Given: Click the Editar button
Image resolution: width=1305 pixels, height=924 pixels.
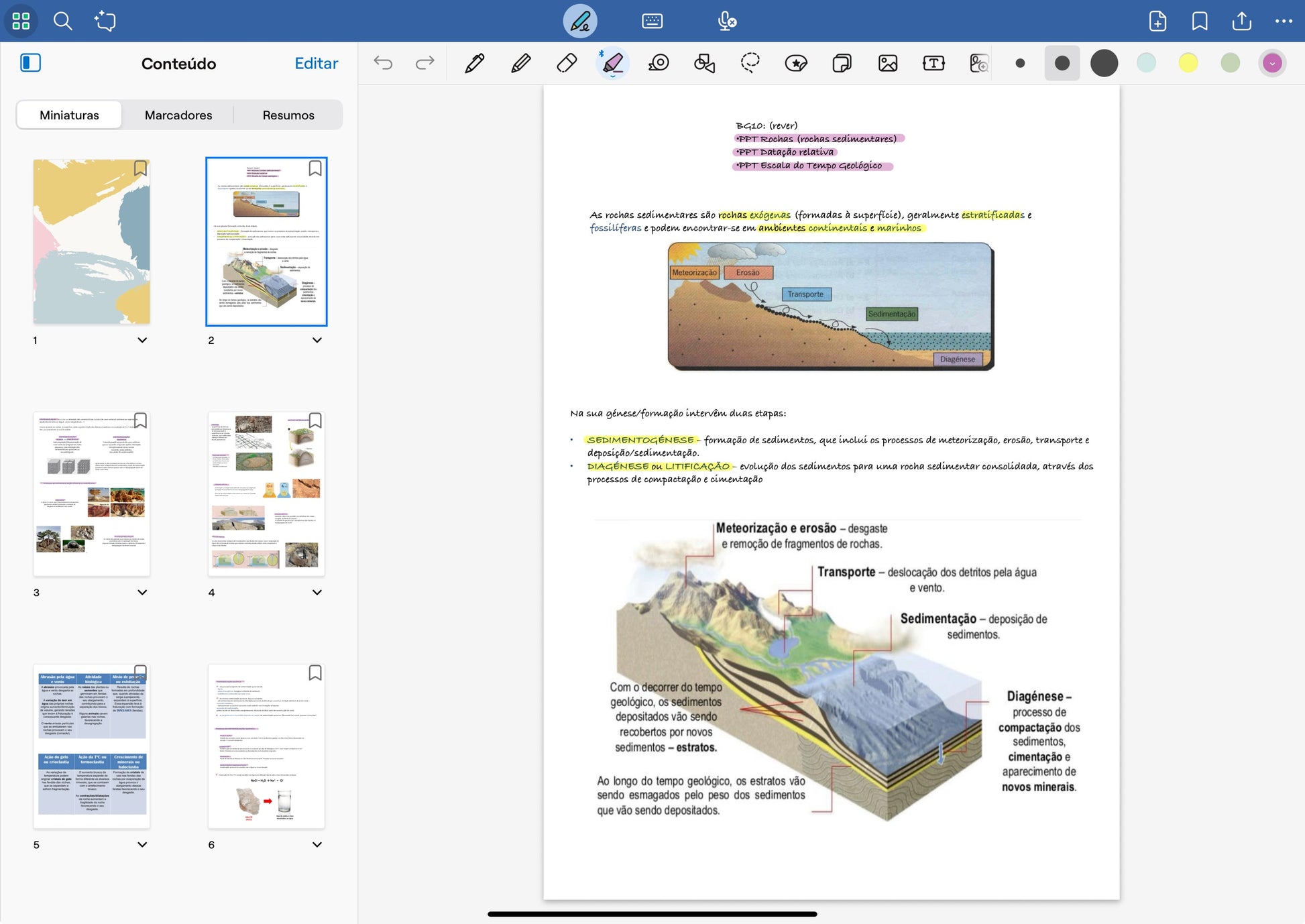Looking at the screenshot, I should (x=316, y=63).
